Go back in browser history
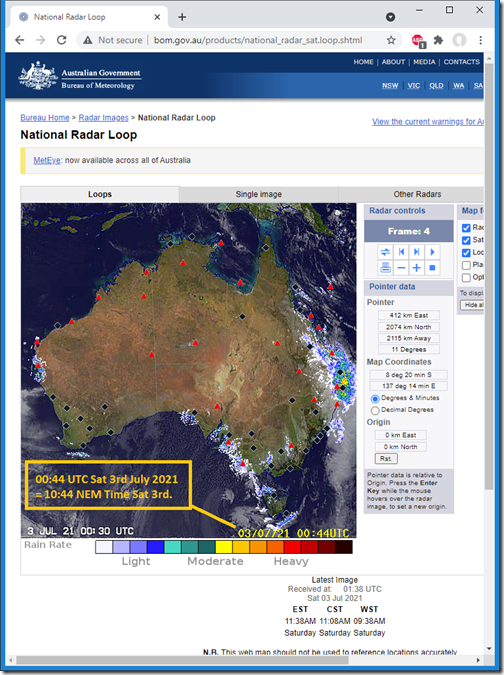Viewport: 504px width, 675px height. 19,40
